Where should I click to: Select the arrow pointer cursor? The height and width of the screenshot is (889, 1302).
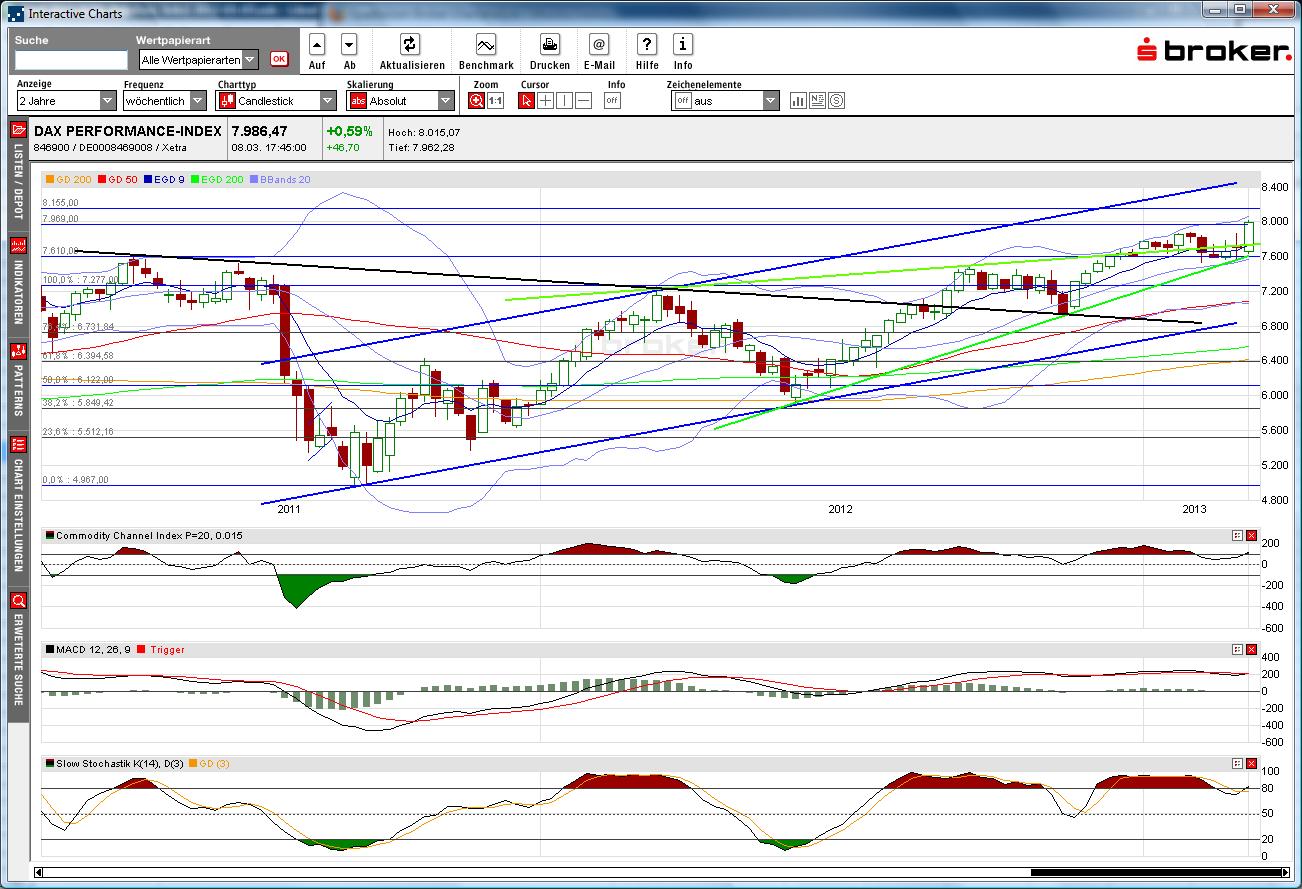(x=527, y=100)
